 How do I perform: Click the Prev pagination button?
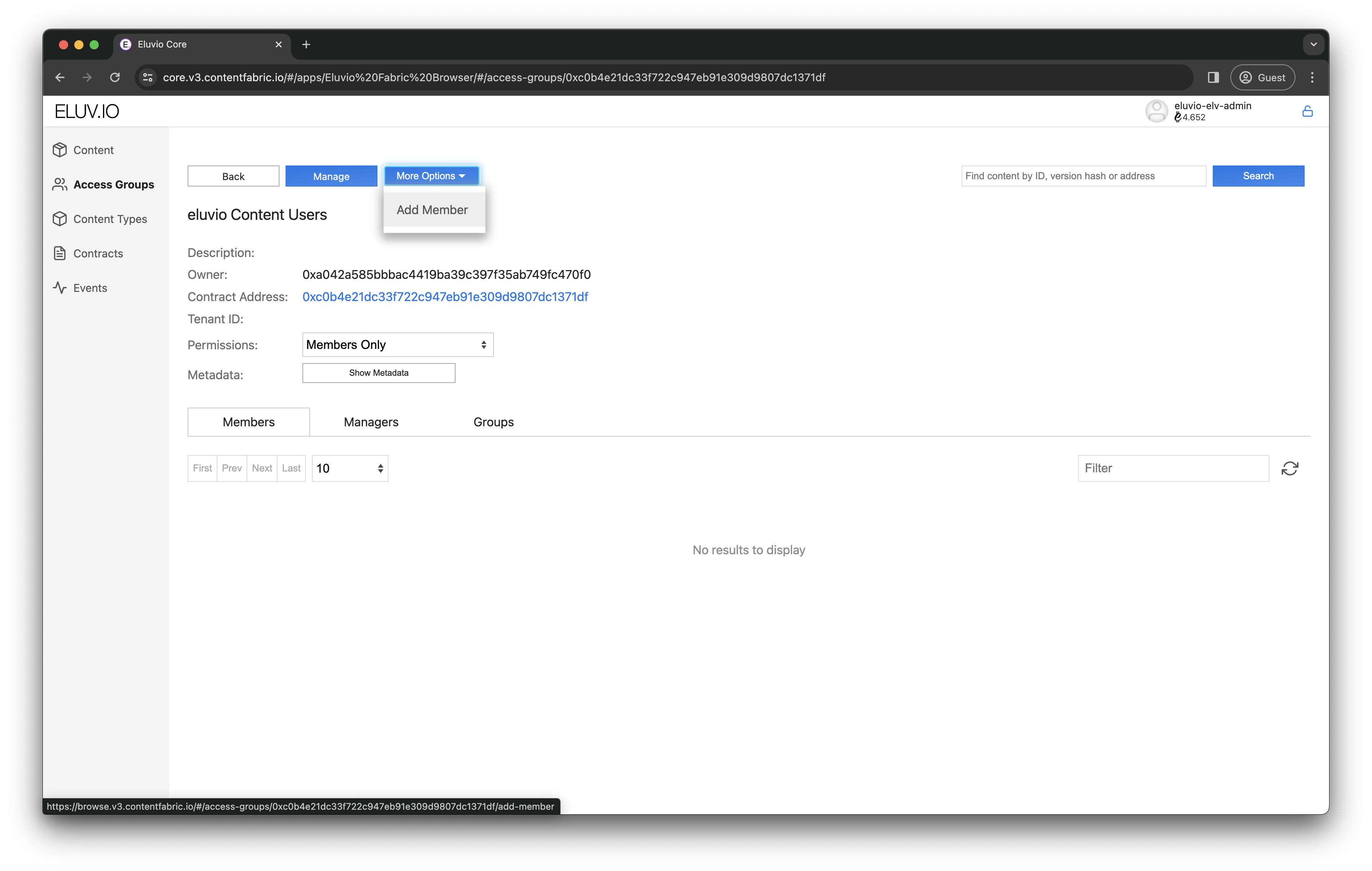click(232, 468)
